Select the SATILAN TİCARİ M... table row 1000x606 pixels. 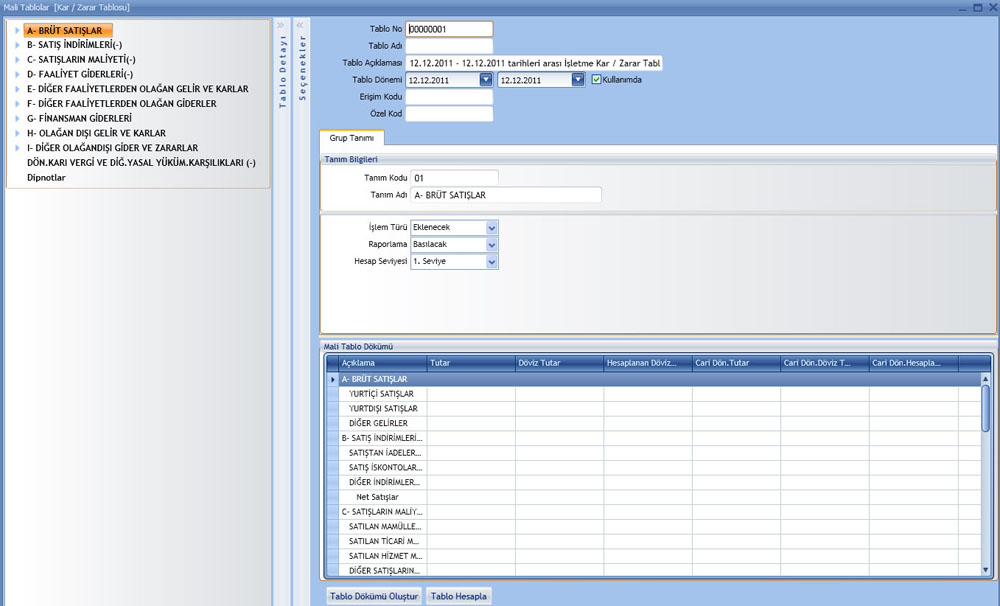[x=654, y=541]
